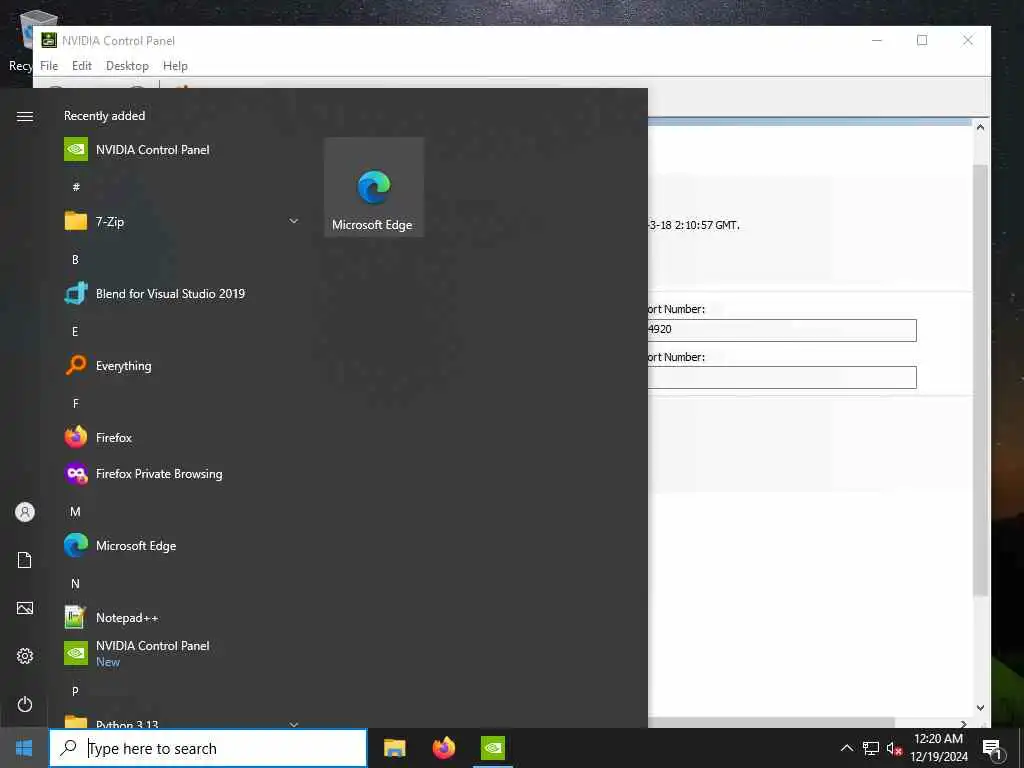Open the Help menu in NVIDIA Control Panel
The image size is (1024, 768).
[x=175, y=65]
